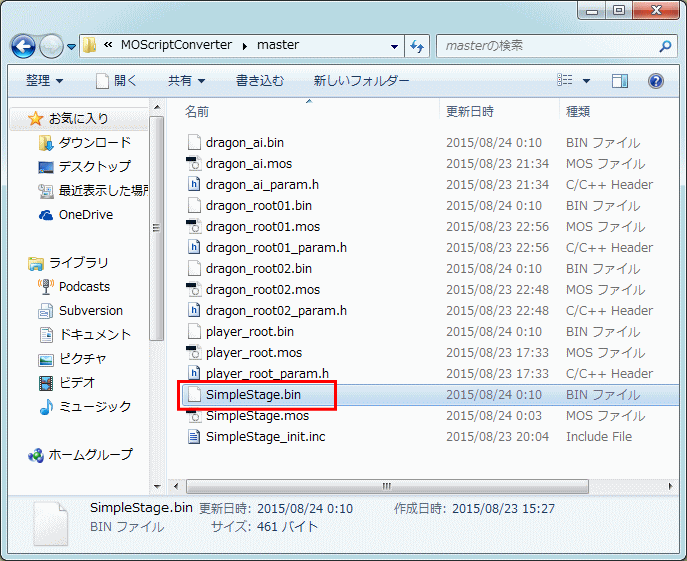Click the folder icon in the address bar
The height and width of the screenshot is (561, 687).
click(90, 45)
